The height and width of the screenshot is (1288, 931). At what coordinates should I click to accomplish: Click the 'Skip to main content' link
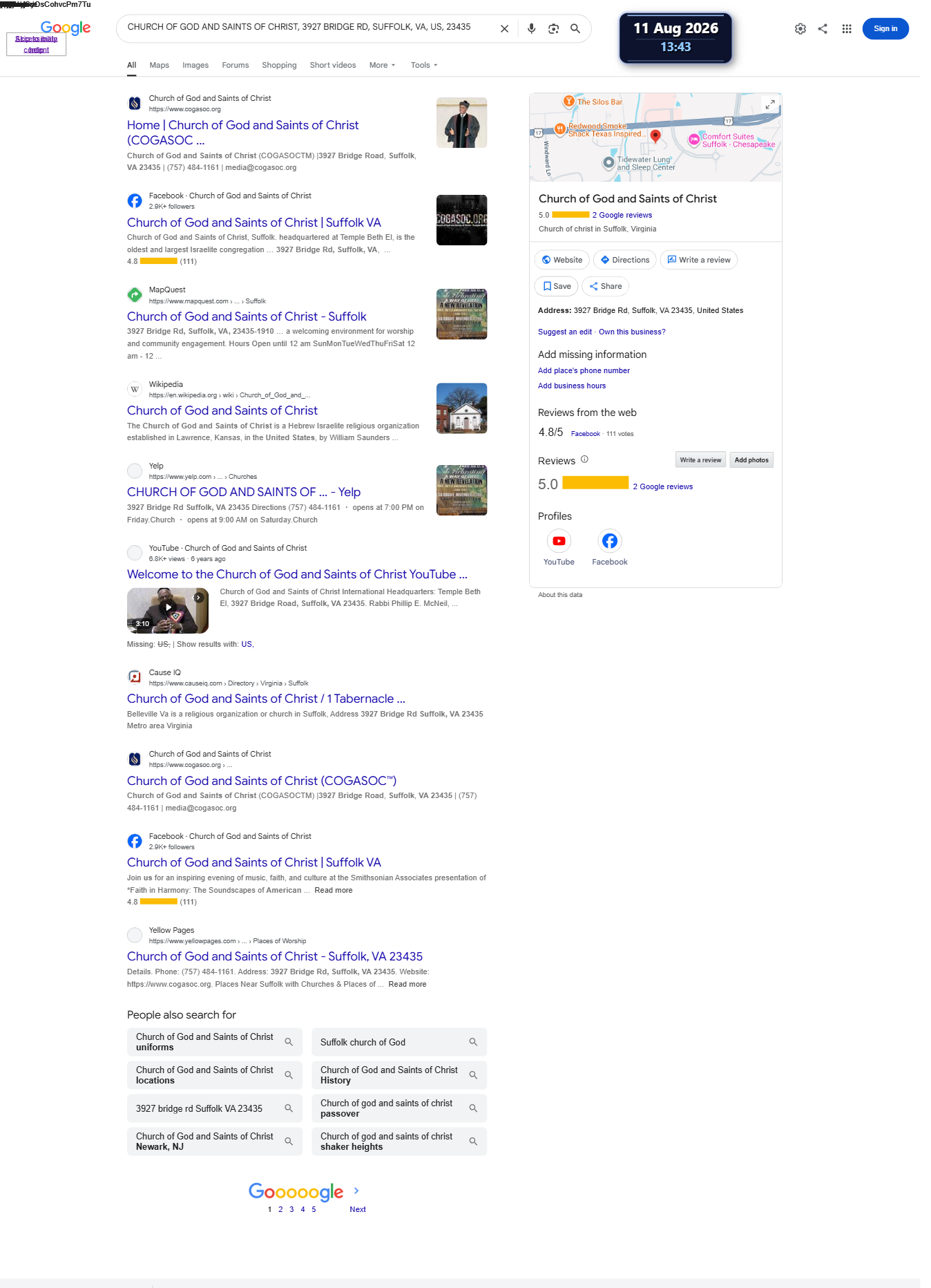[36, 44]
